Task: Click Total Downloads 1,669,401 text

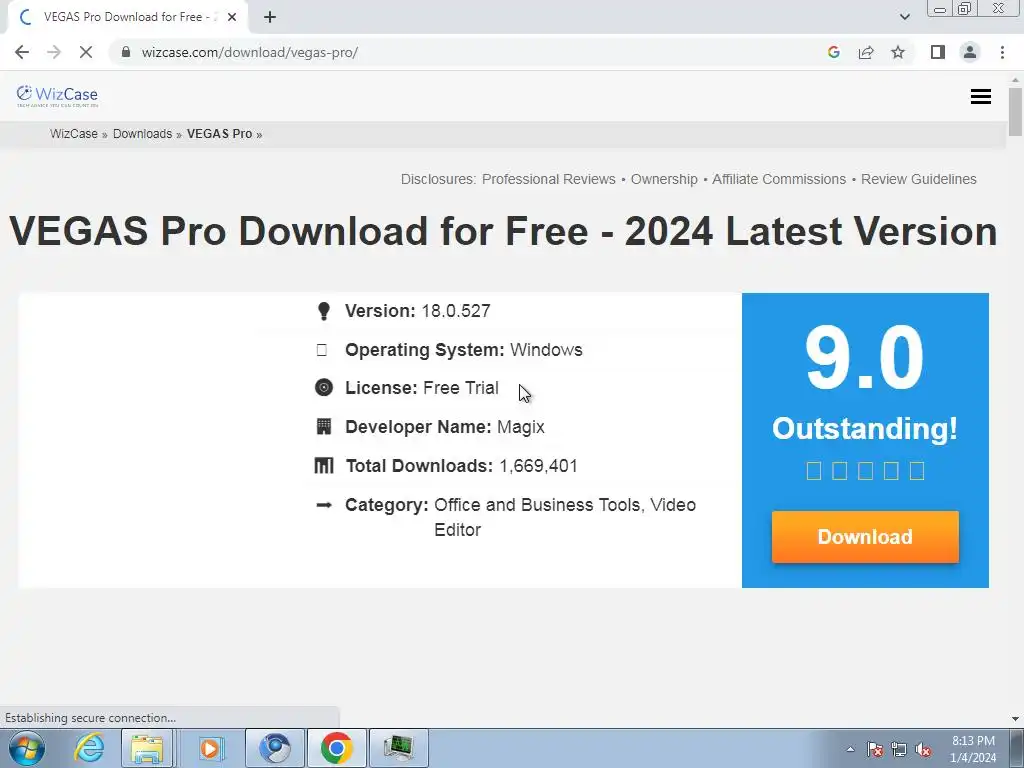Action: (x=462, y=466)
